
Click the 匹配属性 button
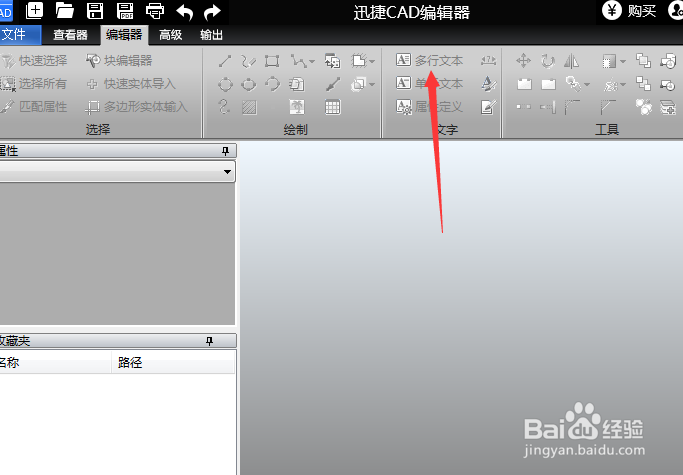click(x=34, y=106)
